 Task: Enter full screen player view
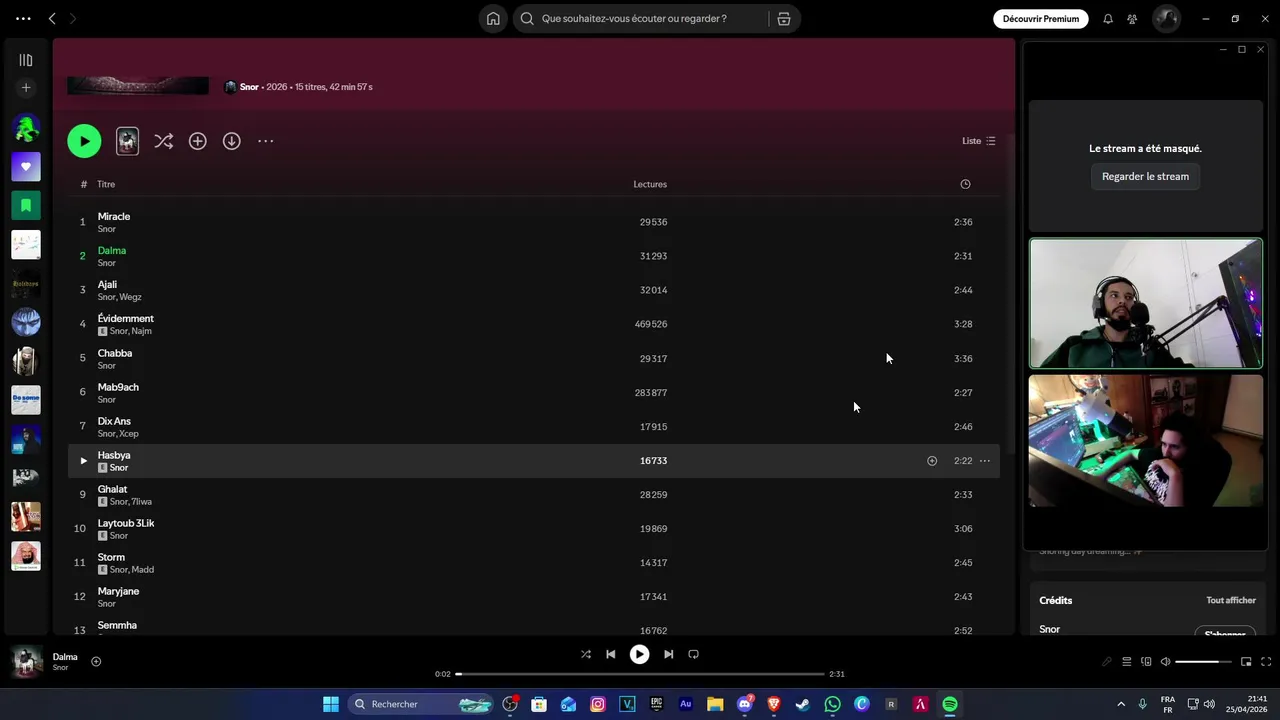coord(1266,662)
